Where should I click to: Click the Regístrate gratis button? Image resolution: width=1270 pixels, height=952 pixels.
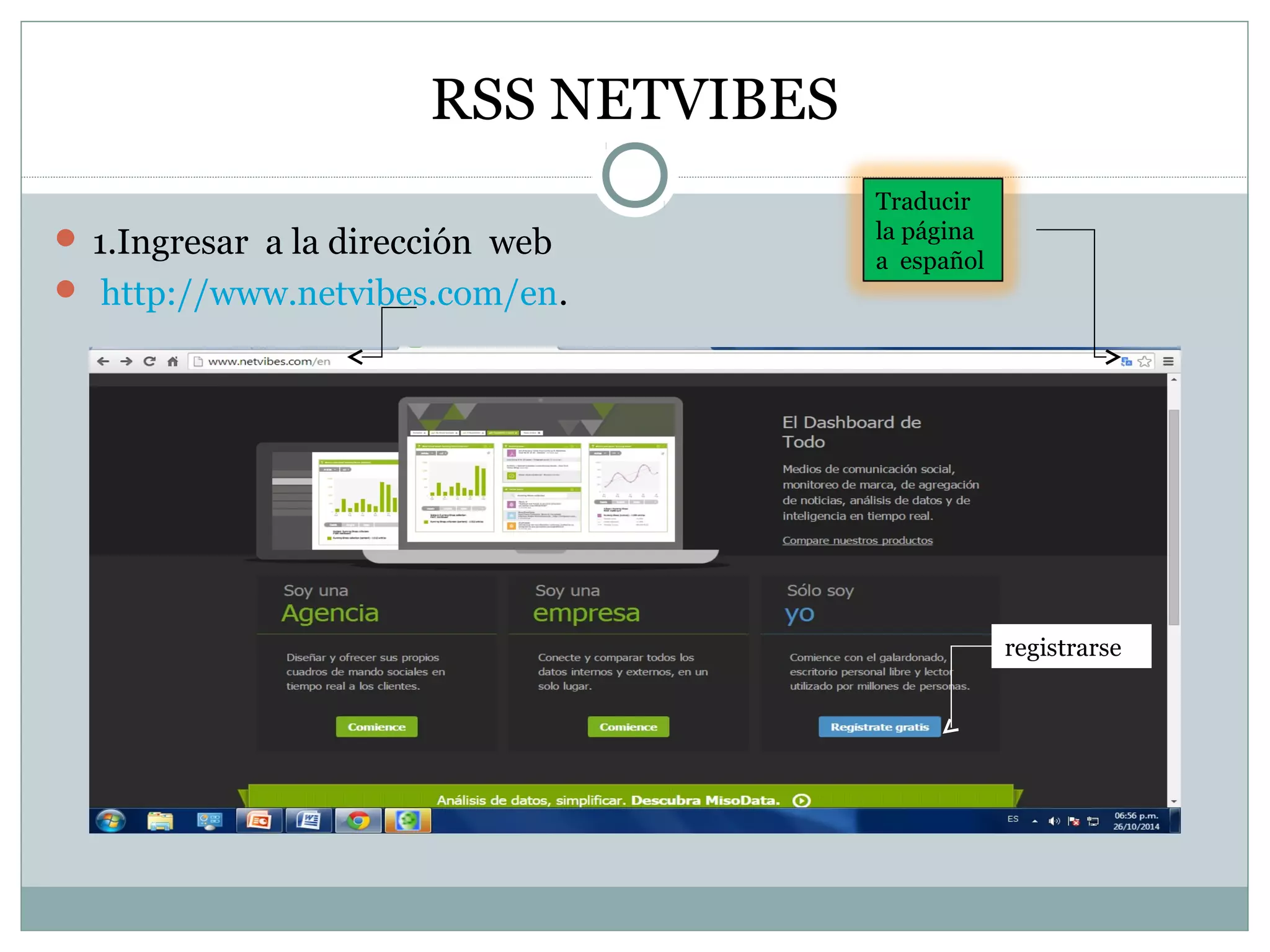[879, 727]
